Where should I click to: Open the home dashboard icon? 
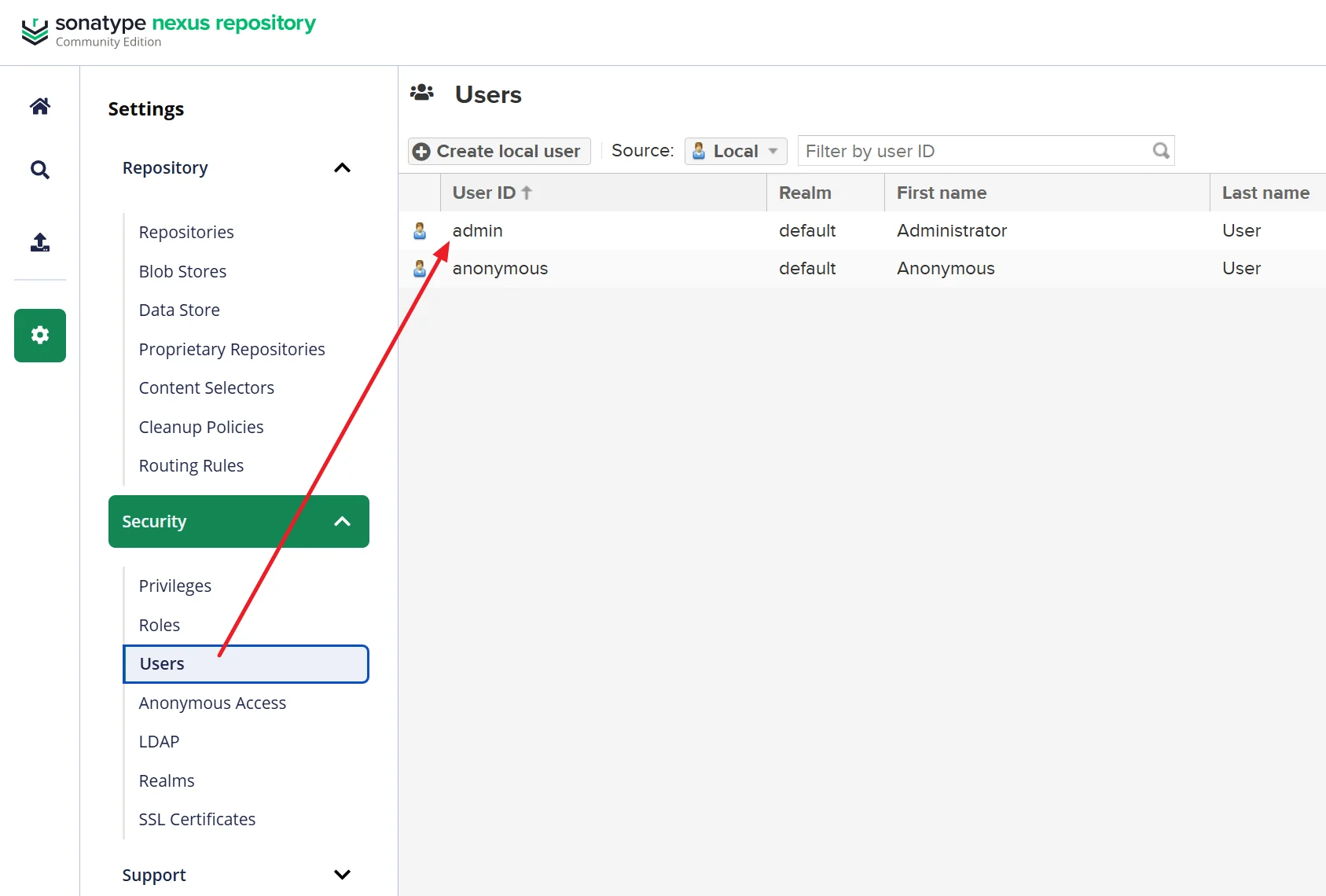coord(40,106)
